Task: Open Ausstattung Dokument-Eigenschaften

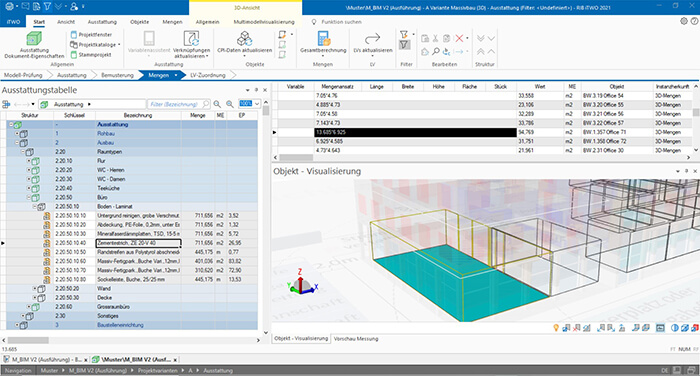Action: [x=34, y=45]
